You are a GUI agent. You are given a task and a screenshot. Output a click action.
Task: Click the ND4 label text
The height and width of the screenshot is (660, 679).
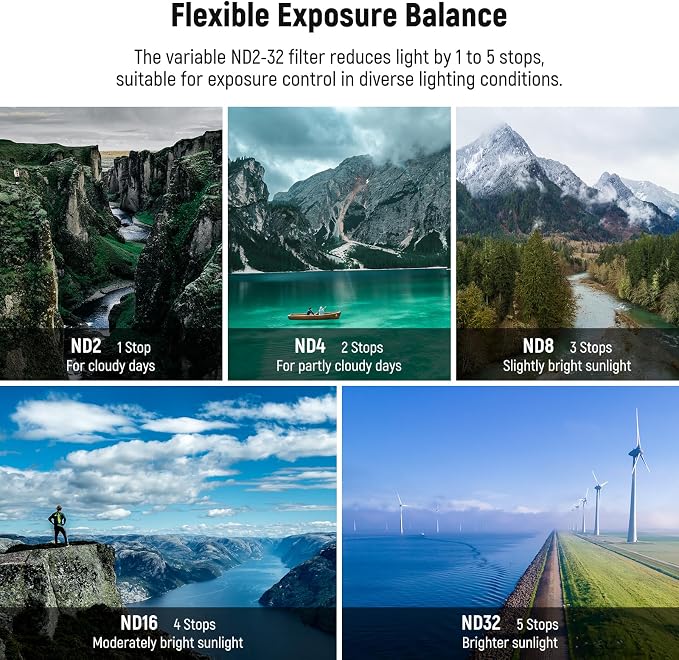pyautogui.click(x=310, y=346)
